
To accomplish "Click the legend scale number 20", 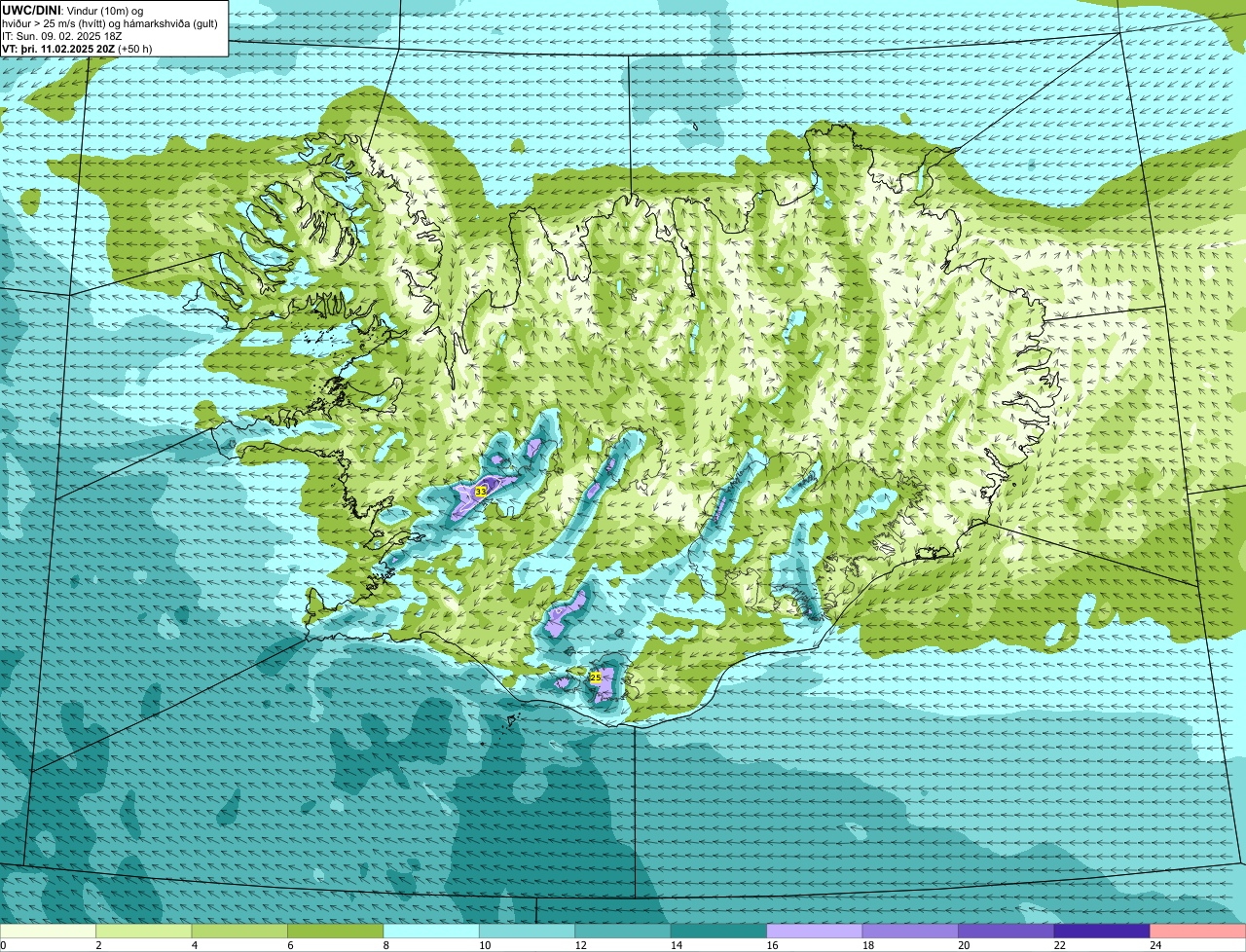I will (963, 945).
